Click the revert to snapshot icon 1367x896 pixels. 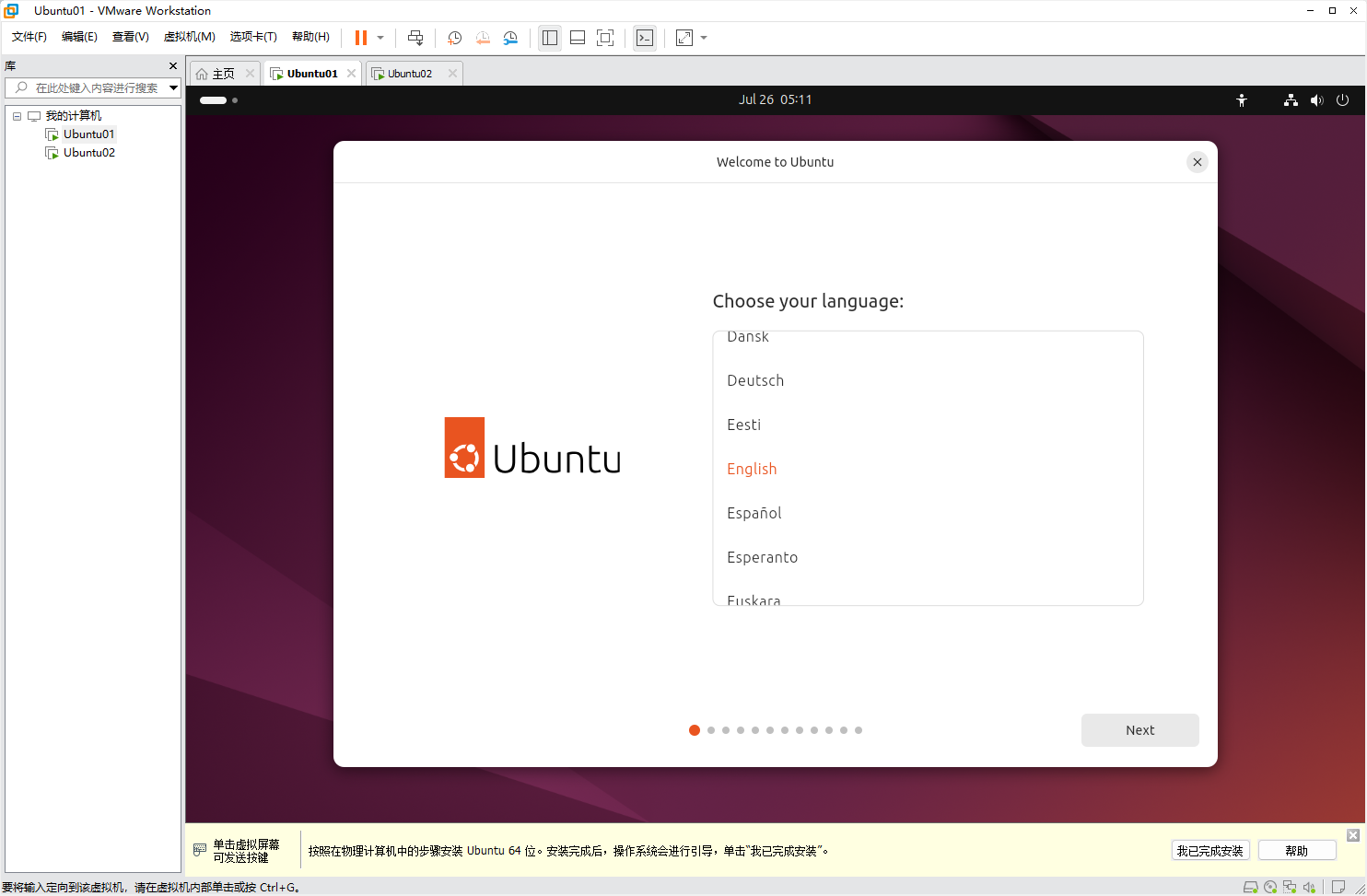click(x=483, y=38)
